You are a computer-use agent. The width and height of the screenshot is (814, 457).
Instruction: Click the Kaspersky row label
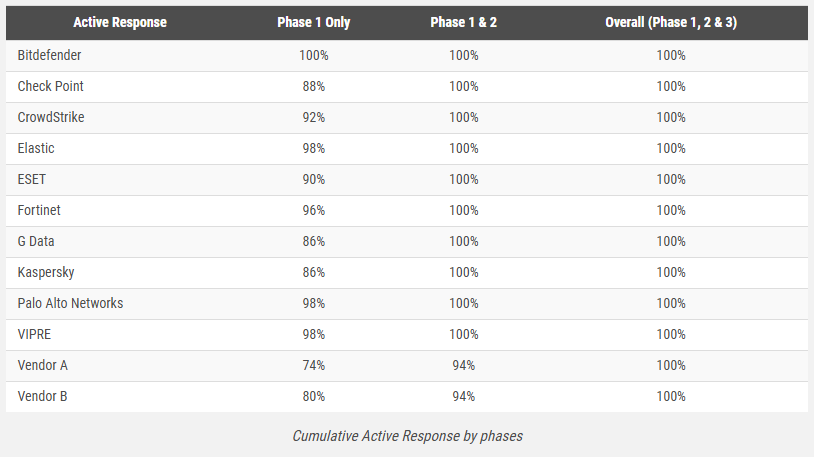pyautogui.click(x=46, y=272)
